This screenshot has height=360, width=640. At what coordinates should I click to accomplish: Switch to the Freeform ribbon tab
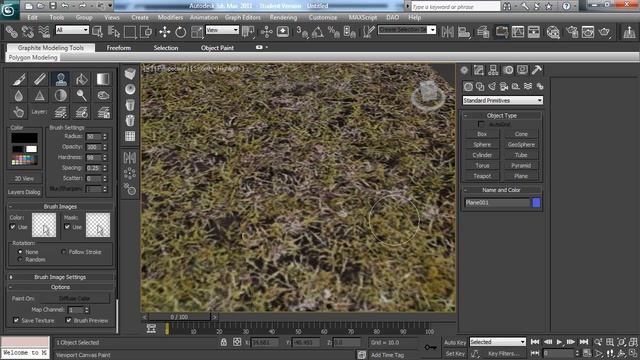pyautogui.click(x=119, y=48)
